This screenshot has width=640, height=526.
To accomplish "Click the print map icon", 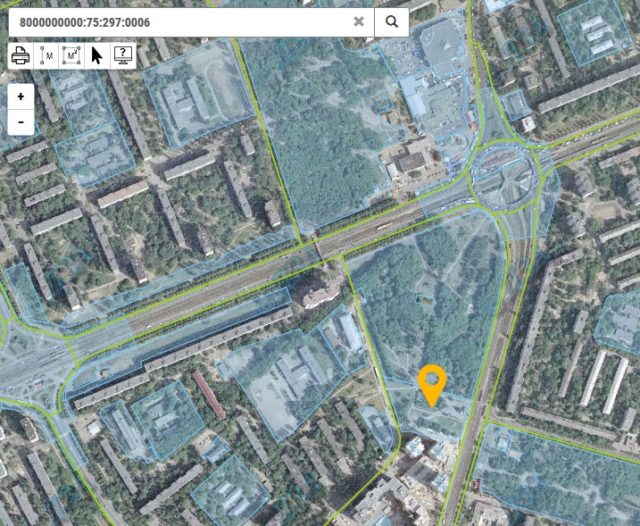I will pos(20,56).
